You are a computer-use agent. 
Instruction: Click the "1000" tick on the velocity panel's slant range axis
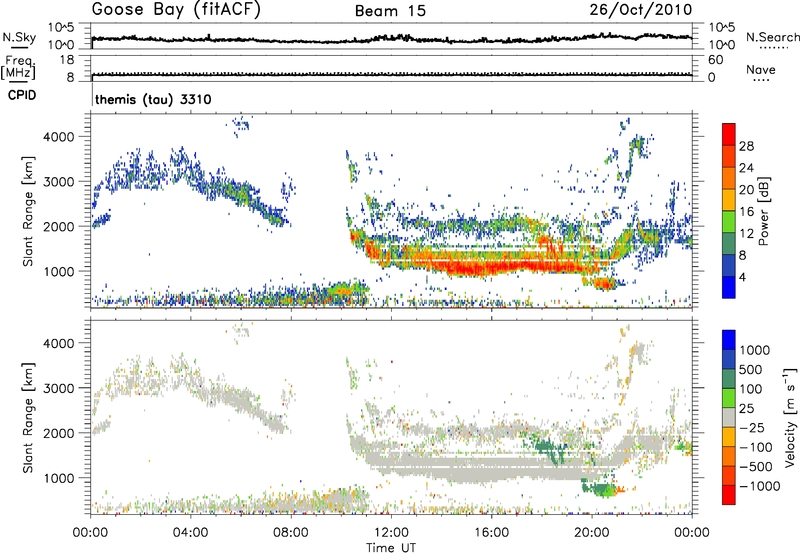(61, 478)
